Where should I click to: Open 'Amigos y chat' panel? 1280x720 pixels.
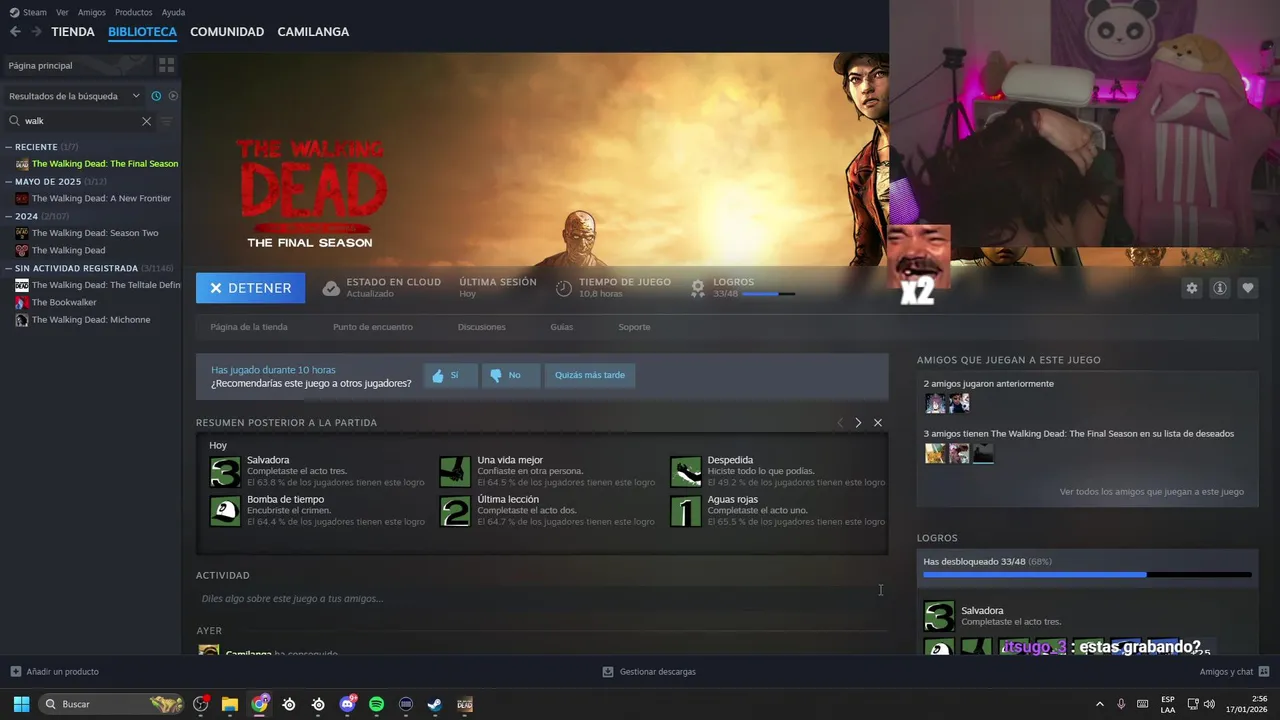point(1235,672)
